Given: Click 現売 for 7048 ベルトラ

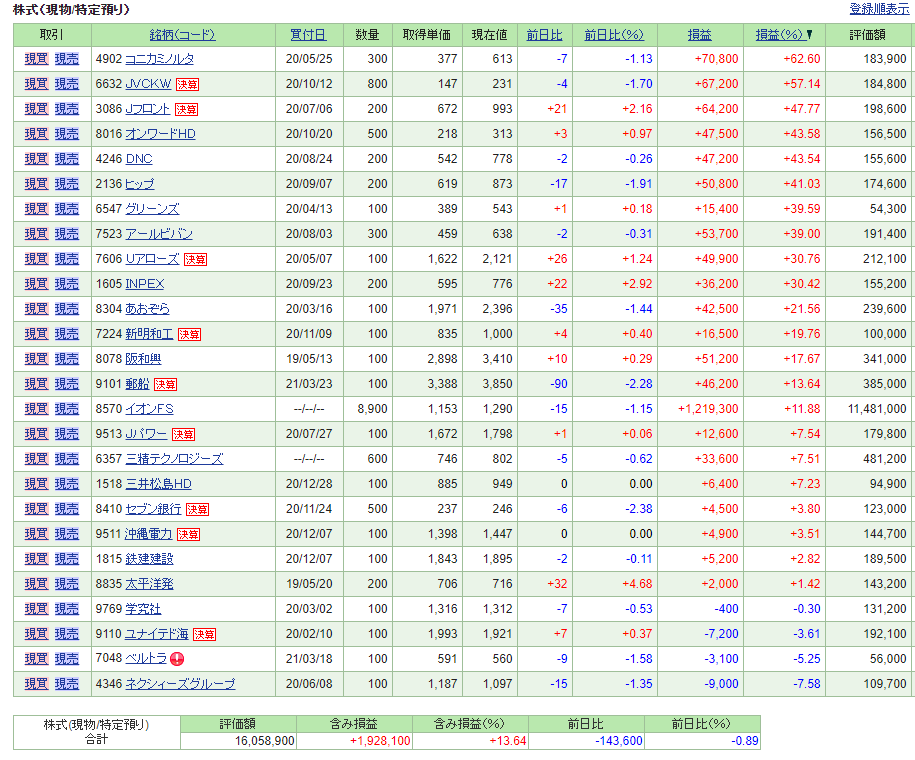Looking at the screenshot, I should [67, 659].
